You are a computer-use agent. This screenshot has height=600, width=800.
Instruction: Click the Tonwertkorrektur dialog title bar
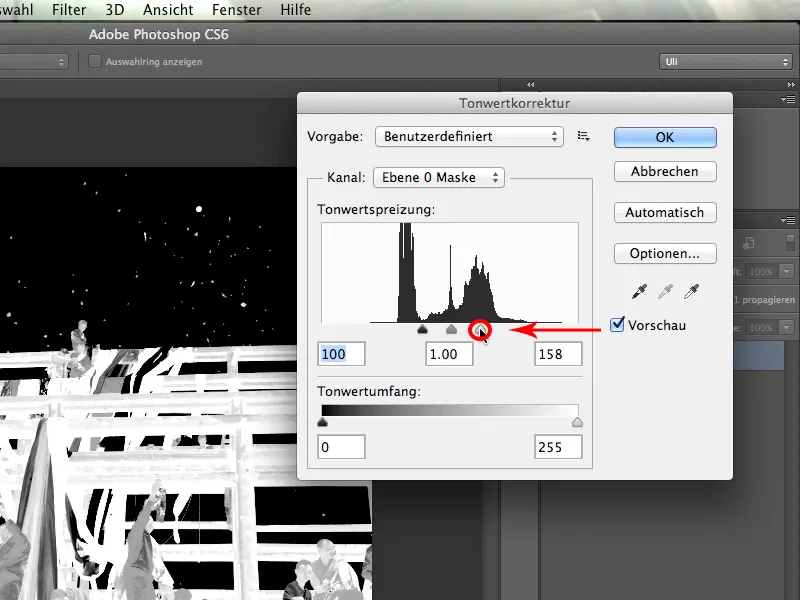point(515,103)
